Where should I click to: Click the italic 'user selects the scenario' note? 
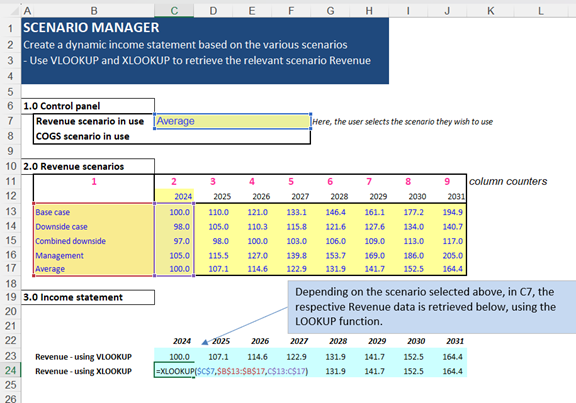403,122
